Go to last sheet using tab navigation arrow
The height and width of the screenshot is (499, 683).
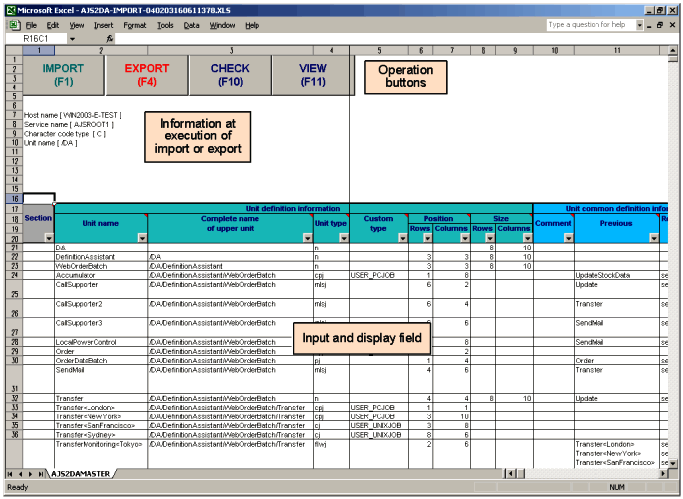(41, 474)
